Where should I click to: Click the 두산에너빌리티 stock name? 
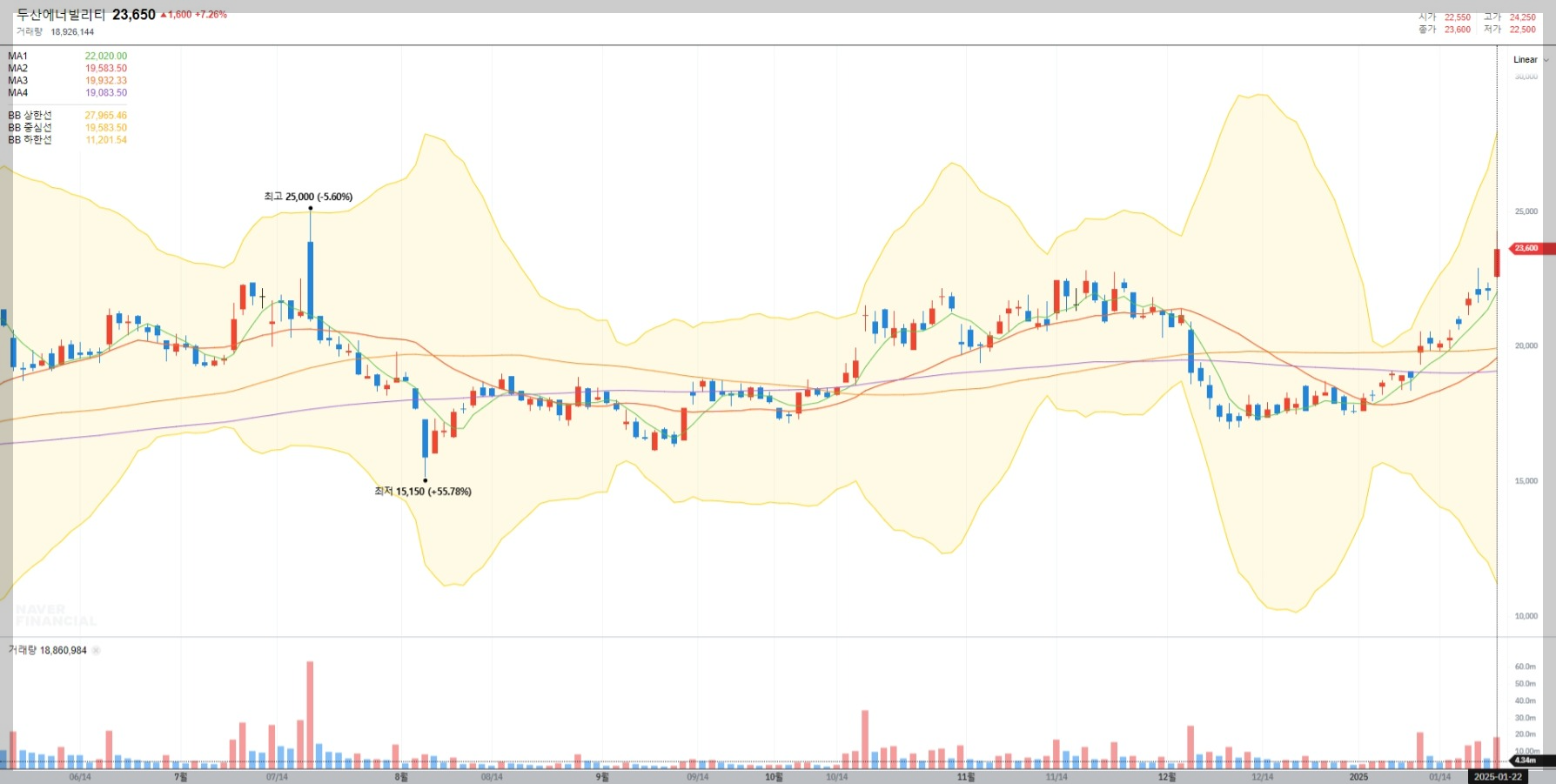tap(61, 15)
